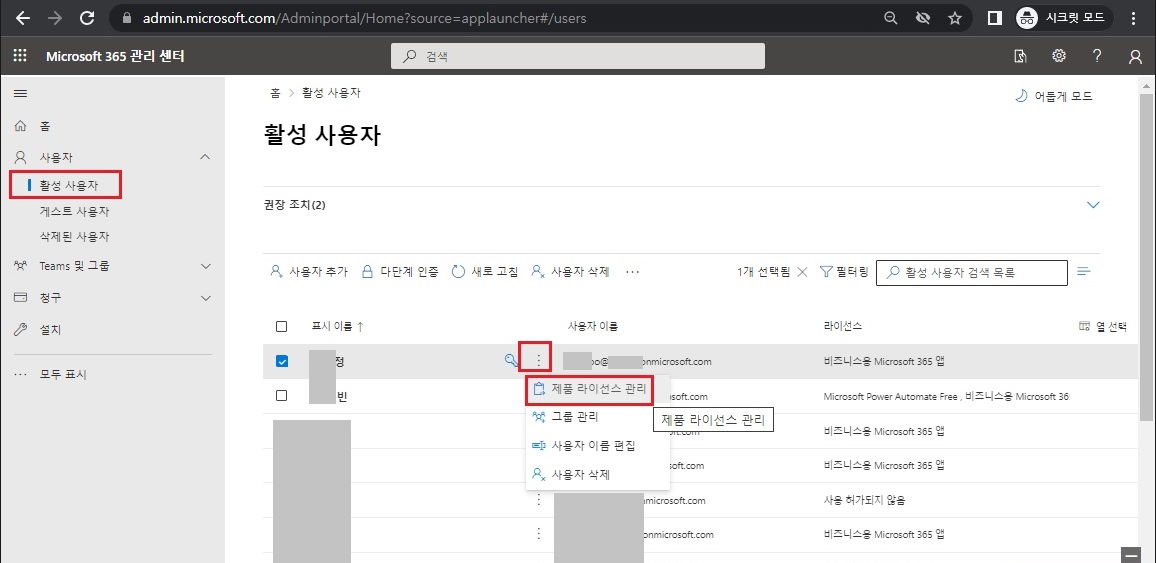
Task: Select 그룹 관리 menu item
Action: (598, 417)
